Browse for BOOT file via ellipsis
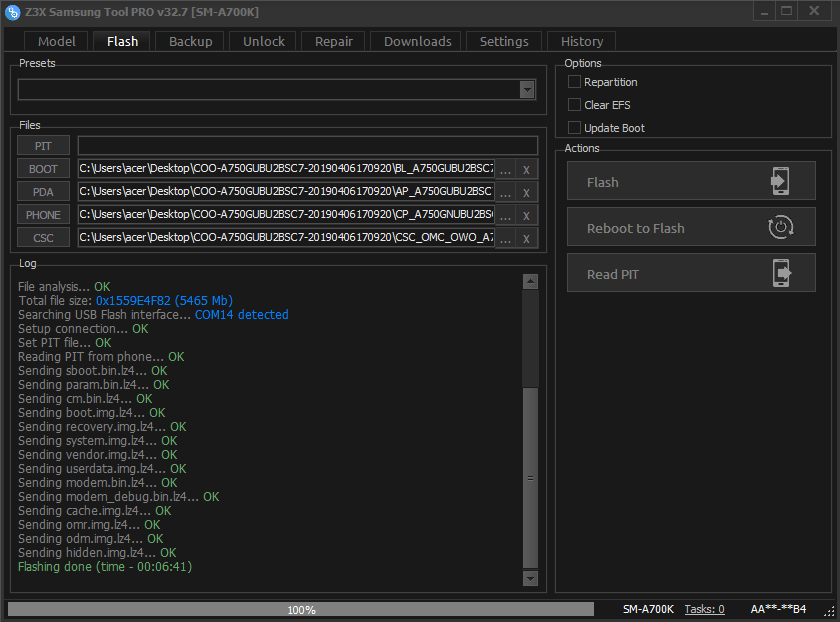 [505, 169]
